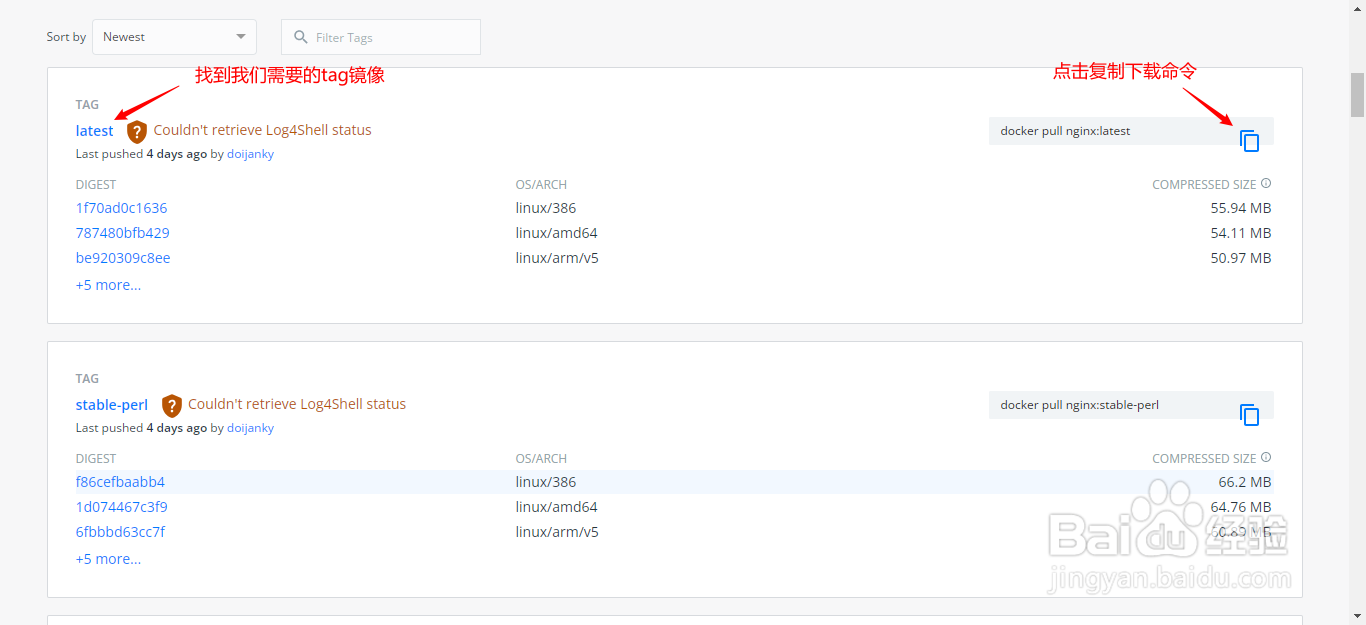The height and width of the screenshot is (625, 1366).
Task: Click the search magnifier in the Filter Tags box
Action: [301, 37]
